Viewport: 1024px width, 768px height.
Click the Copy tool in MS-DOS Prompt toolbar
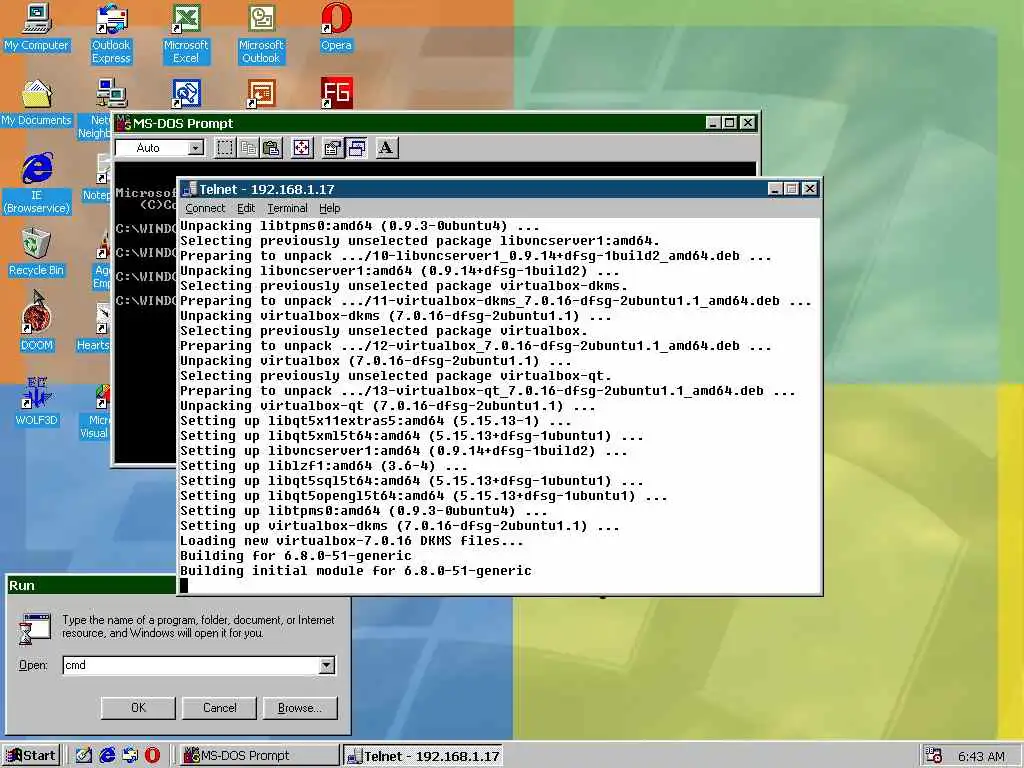pos(248,148)
